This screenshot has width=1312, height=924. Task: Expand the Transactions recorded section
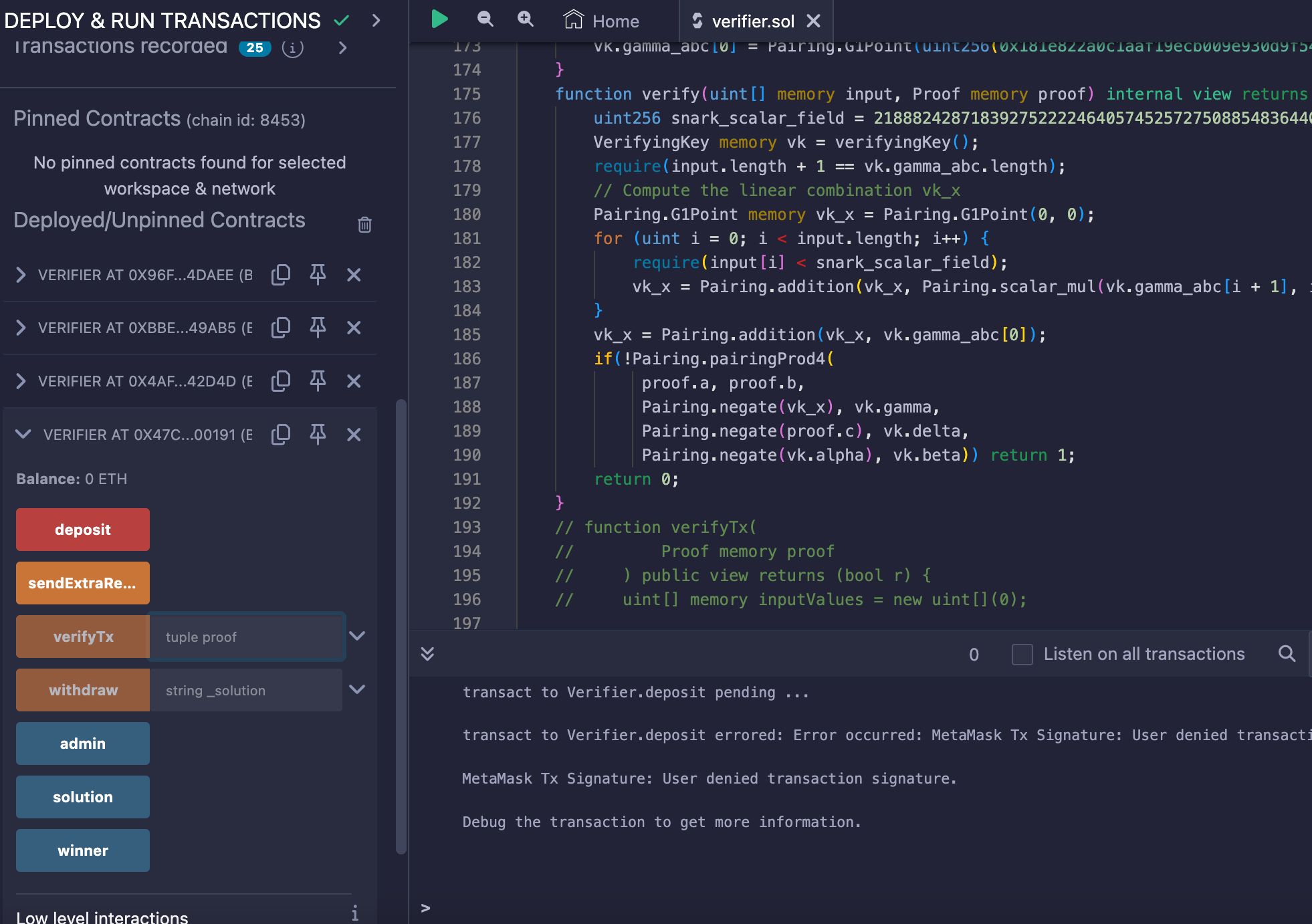(x=342, y=47)
